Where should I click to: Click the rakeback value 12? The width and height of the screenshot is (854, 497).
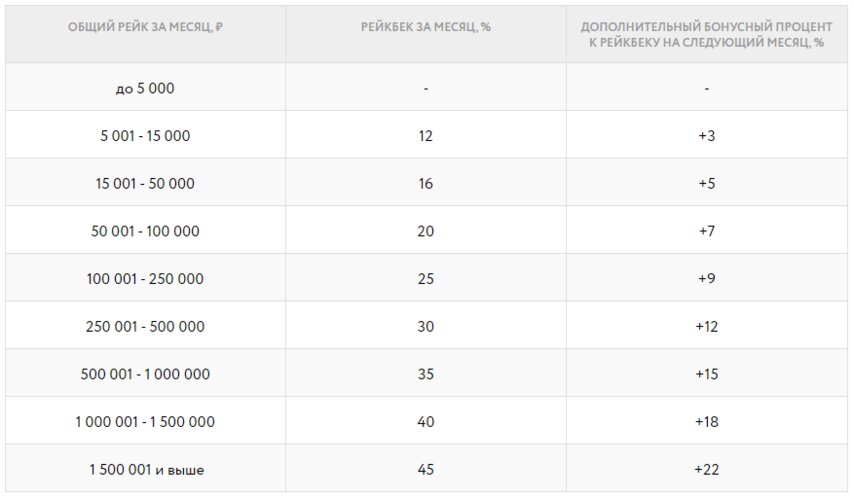tap(425, 136)
